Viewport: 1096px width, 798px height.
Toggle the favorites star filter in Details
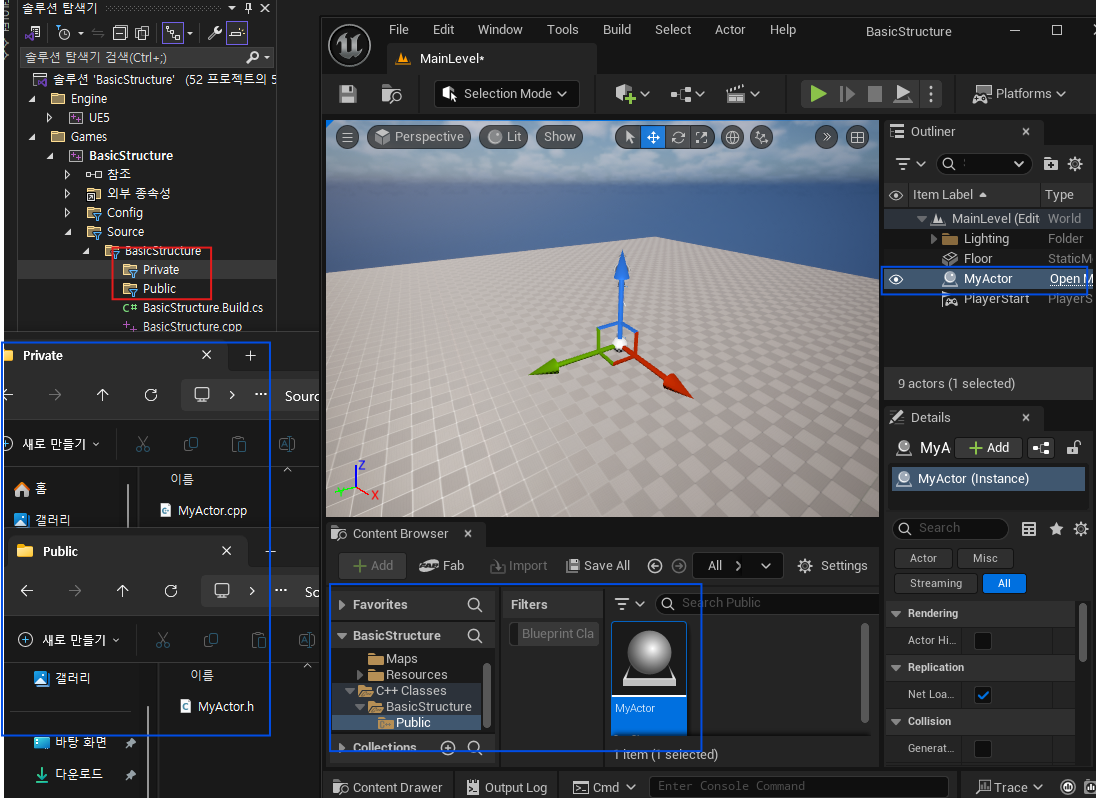pyautogui.click(x=1056, y=529)
